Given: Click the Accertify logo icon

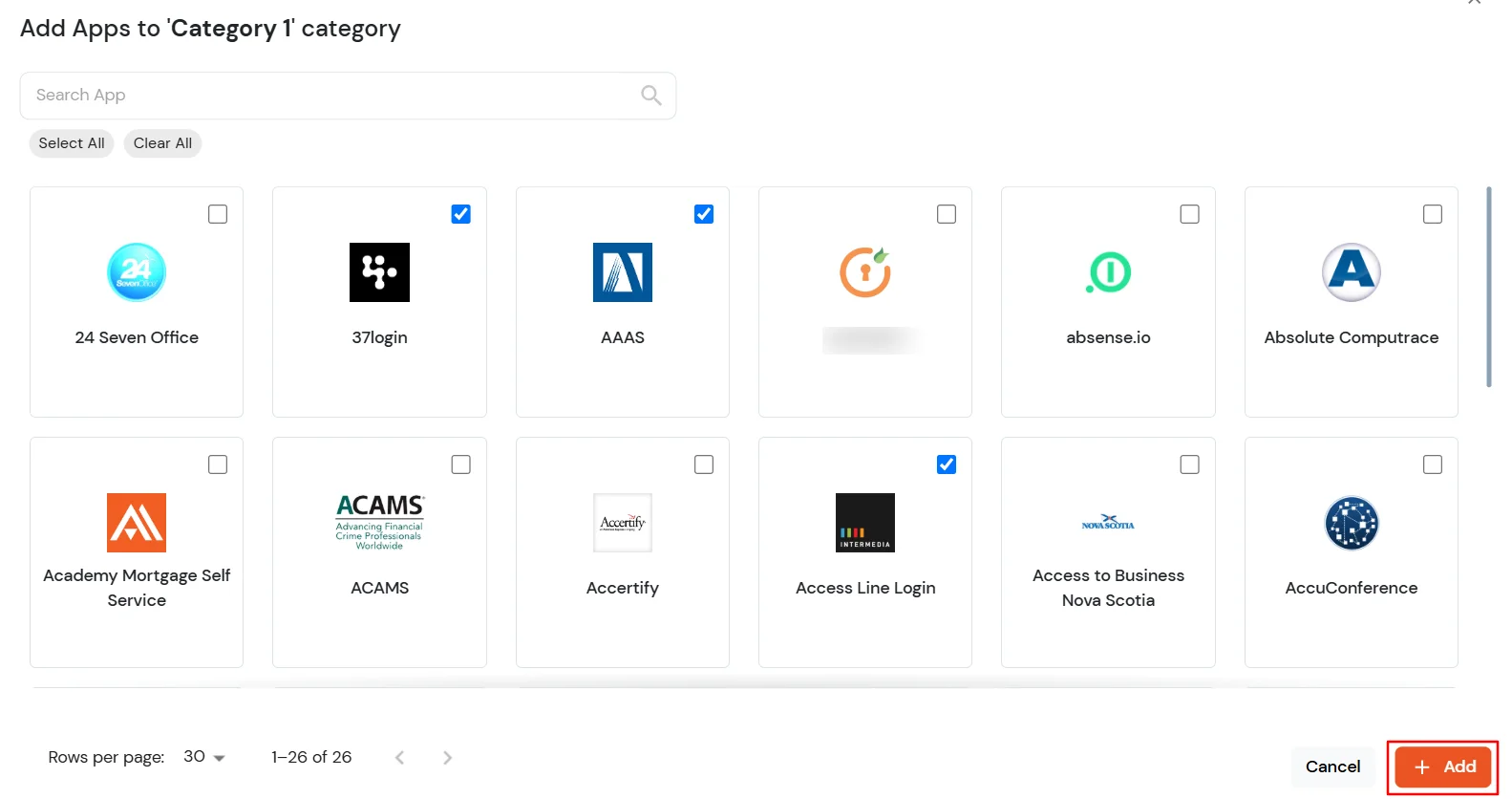Looking at the screenshot, I should point(623,523).
